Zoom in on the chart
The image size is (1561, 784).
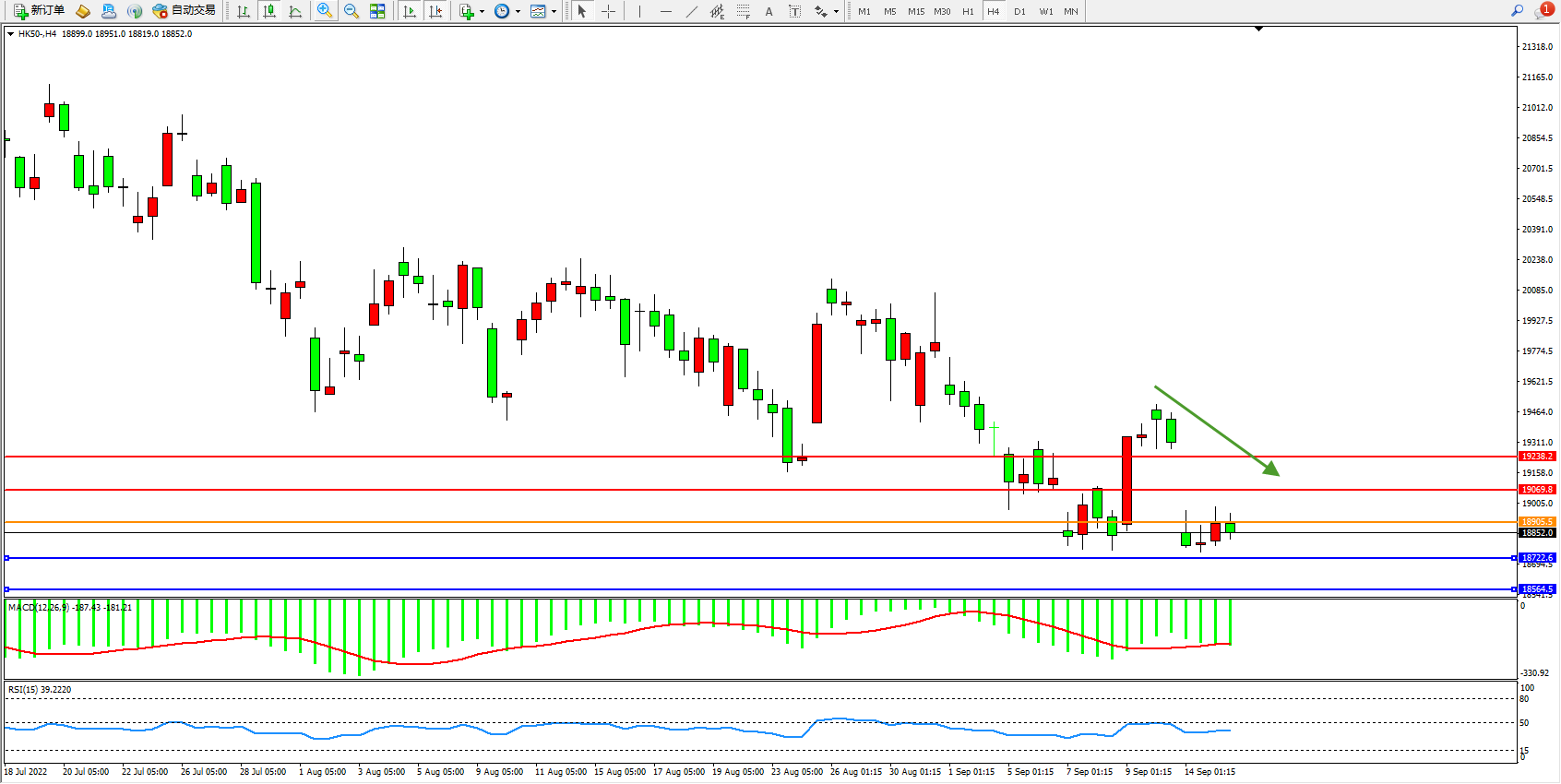325,11
